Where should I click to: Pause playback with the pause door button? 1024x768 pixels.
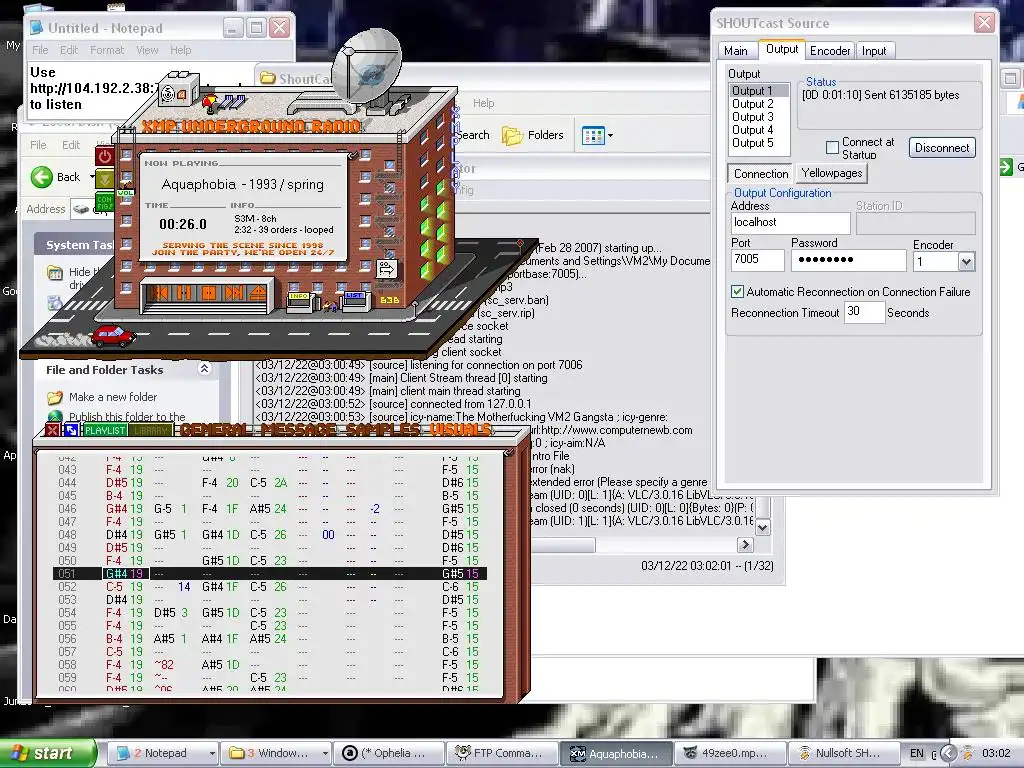[184, 293]
